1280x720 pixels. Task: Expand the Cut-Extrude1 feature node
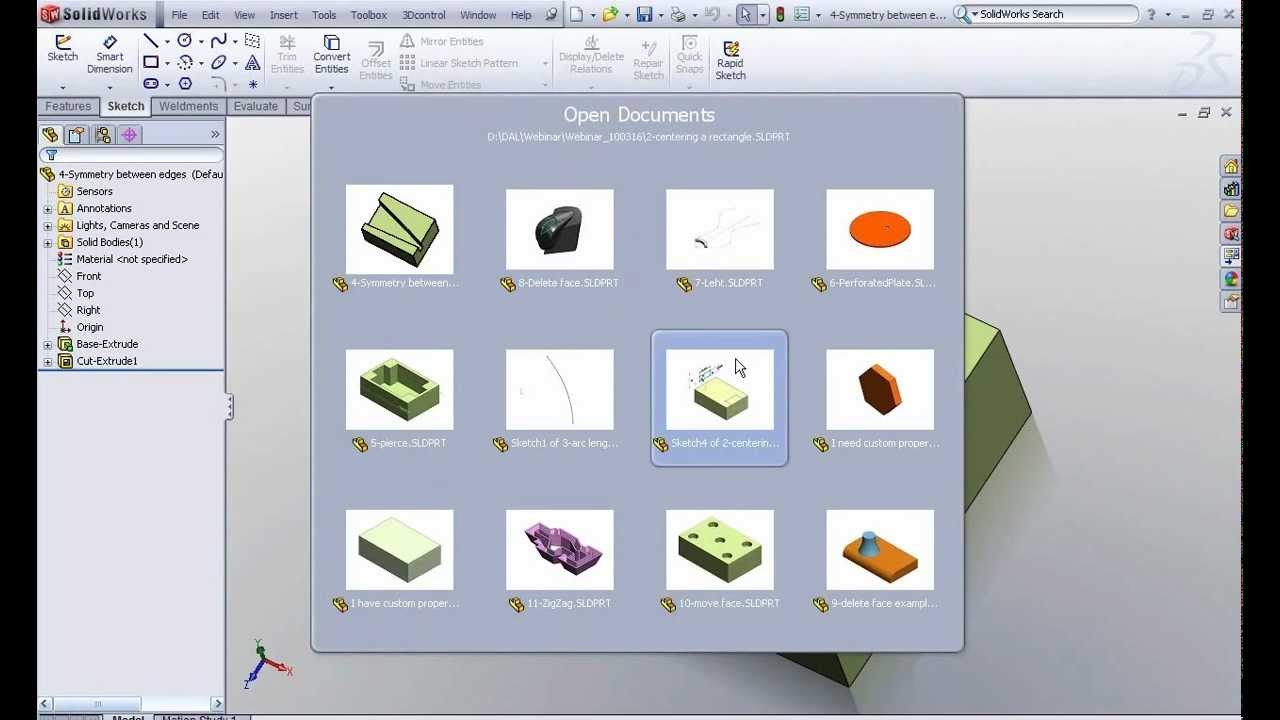(x=48, y=362)
